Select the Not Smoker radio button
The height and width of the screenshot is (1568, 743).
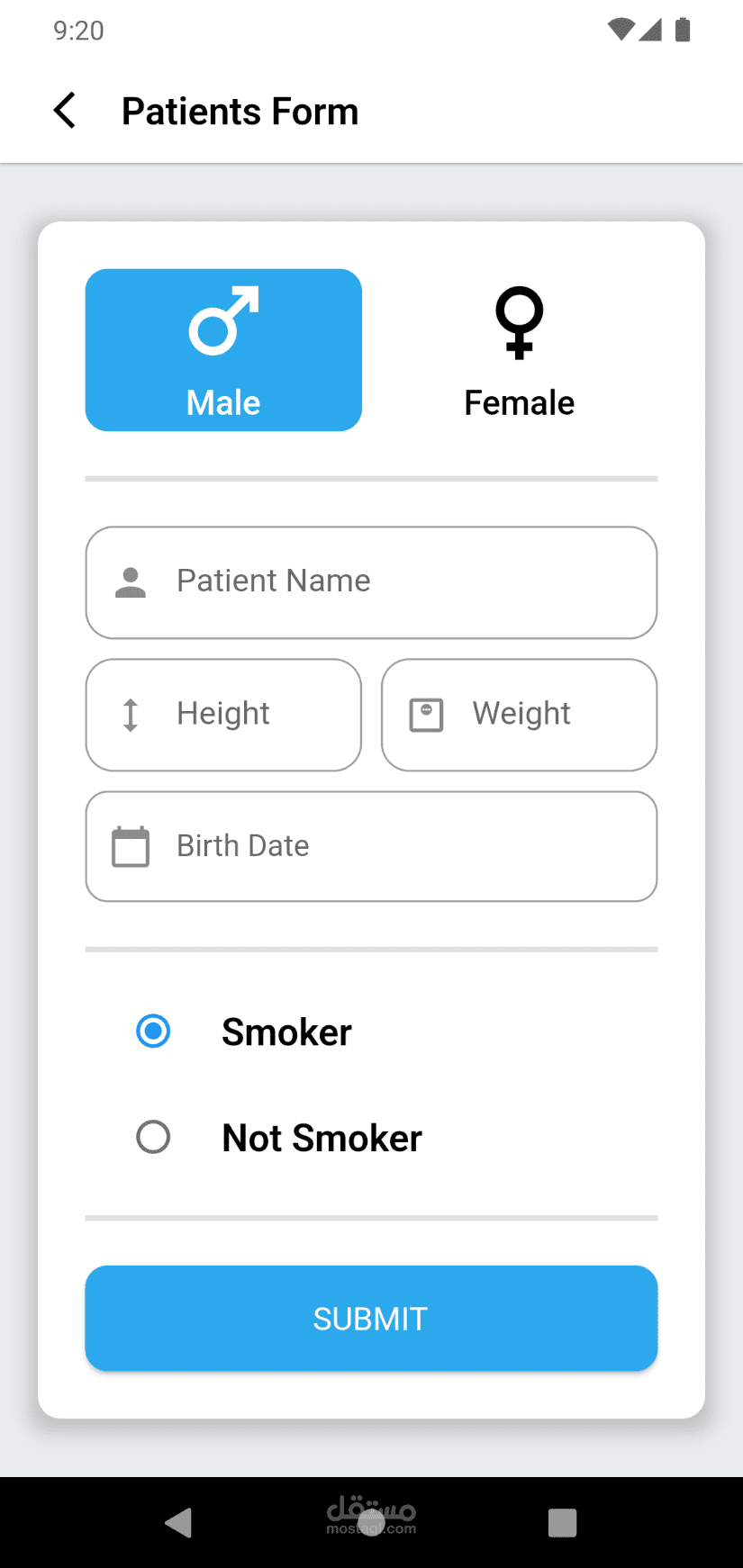(153, 1137)
